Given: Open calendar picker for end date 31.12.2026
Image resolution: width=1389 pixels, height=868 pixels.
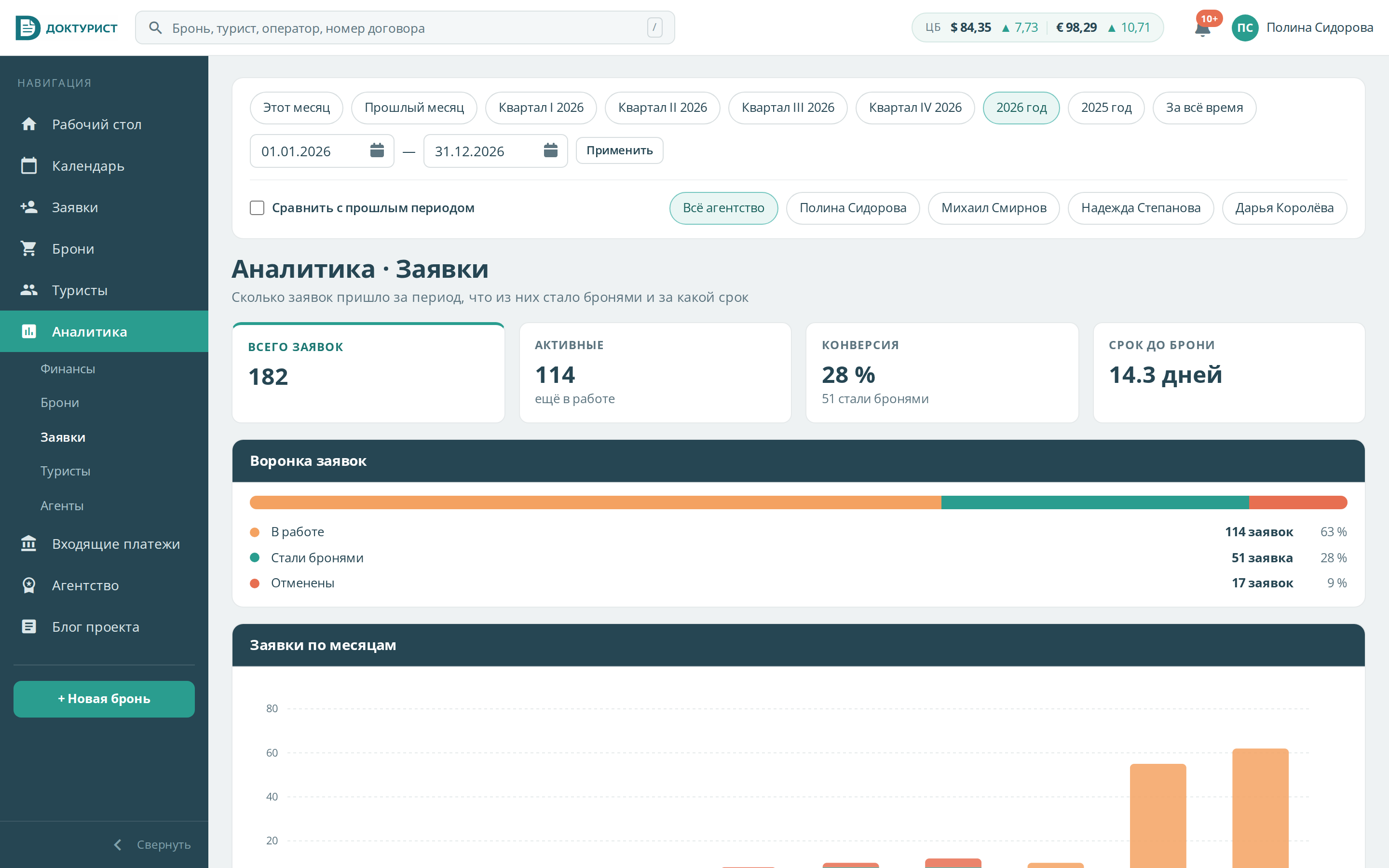Looking at the screenshot, I should pyautogui.click(x=550, y=150).
